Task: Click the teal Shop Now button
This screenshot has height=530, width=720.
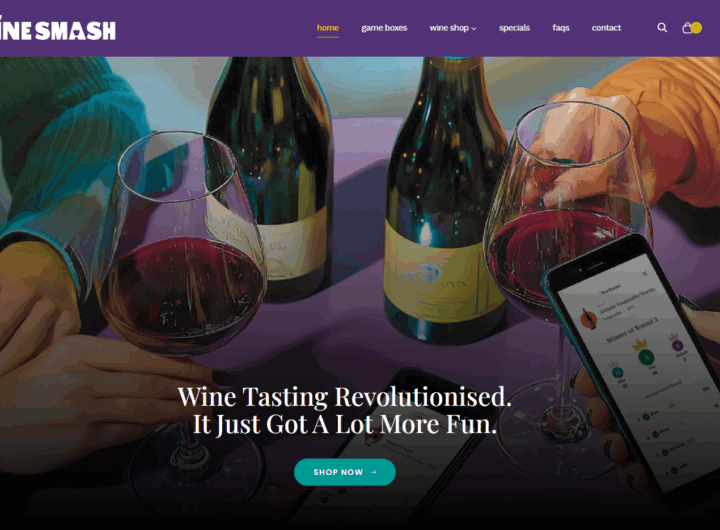Action: click(x=345, y=472)
